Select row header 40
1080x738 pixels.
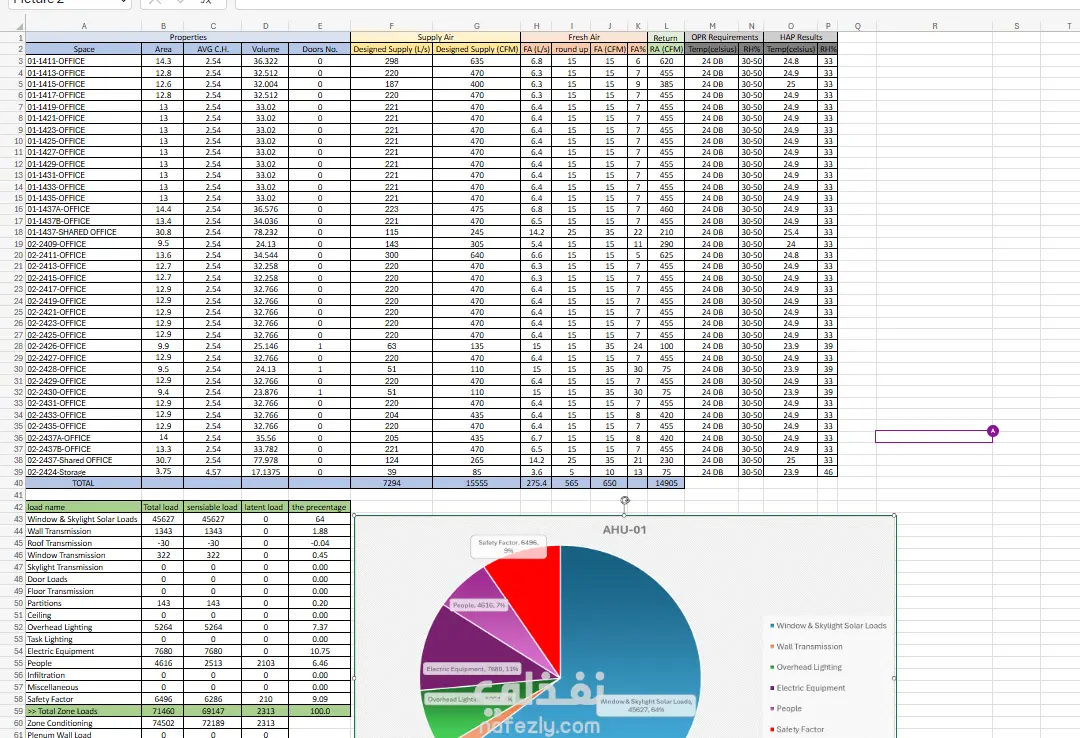tap(19, 483)
